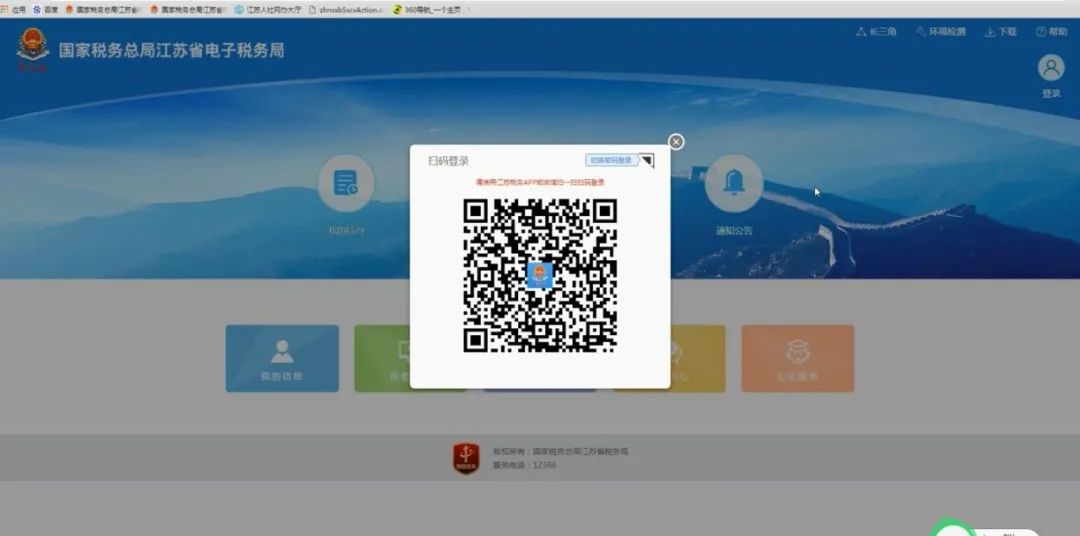
Task: Open the orange 公众服务 tile
Action: (798, 358)
